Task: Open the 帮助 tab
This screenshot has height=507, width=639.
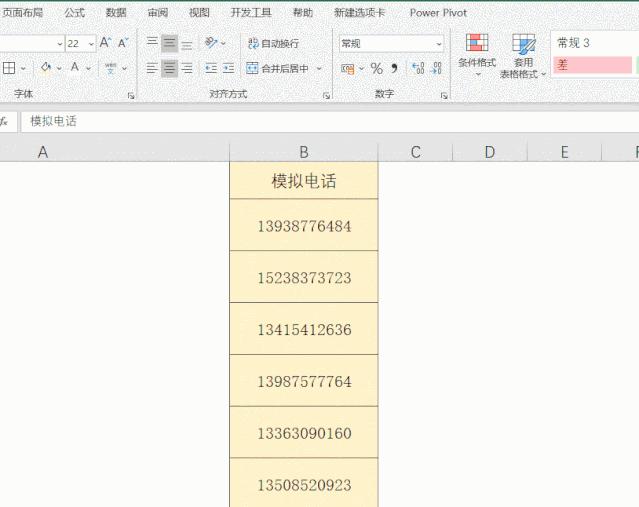Action: 303,13
